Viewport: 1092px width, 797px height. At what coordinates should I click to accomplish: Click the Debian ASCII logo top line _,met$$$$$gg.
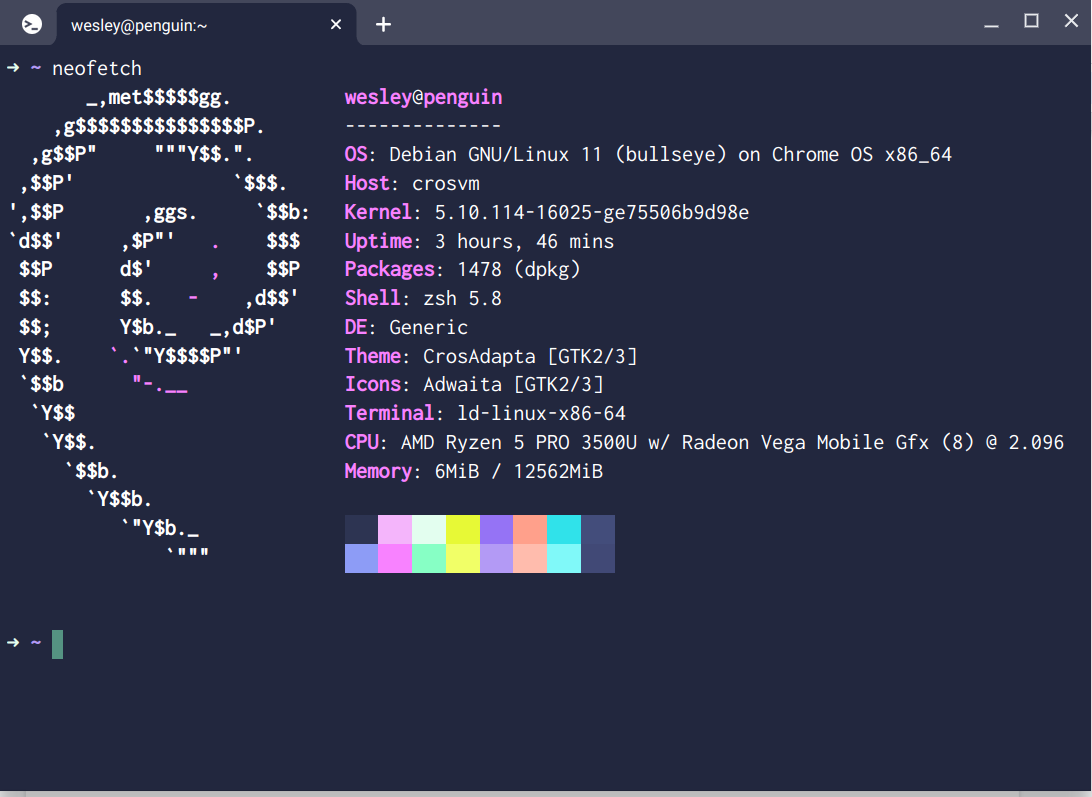click(x=159, y=98)
